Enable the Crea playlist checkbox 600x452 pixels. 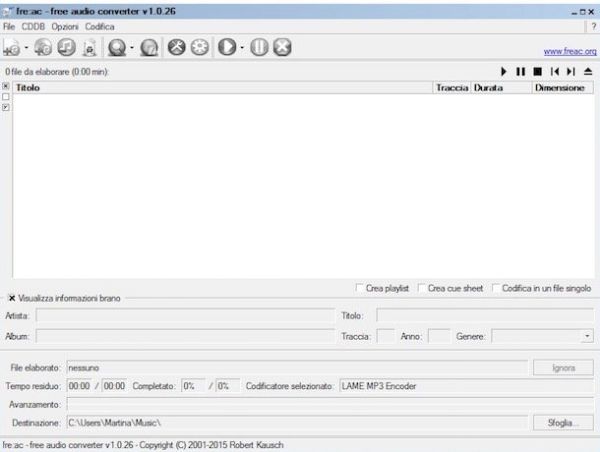tap(361, 288)
